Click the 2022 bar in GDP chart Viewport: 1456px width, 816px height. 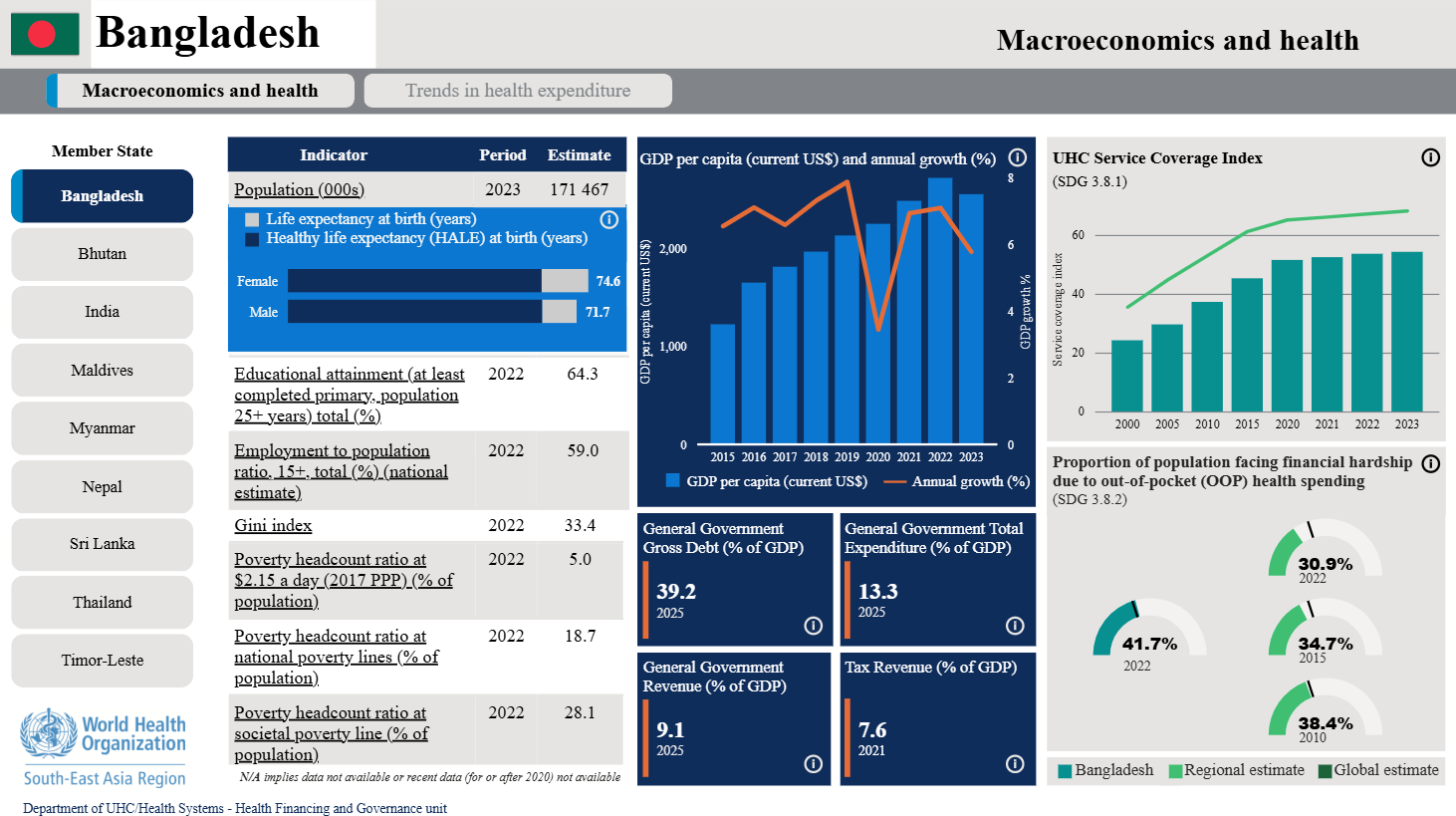point(939,311)
